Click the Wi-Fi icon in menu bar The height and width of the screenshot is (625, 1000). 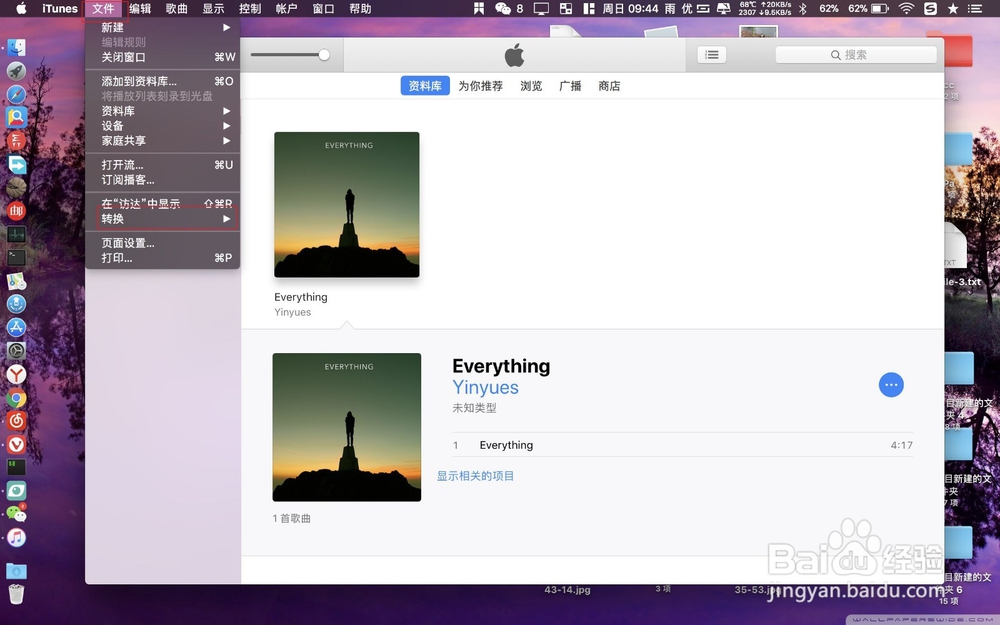click(906, 8)
